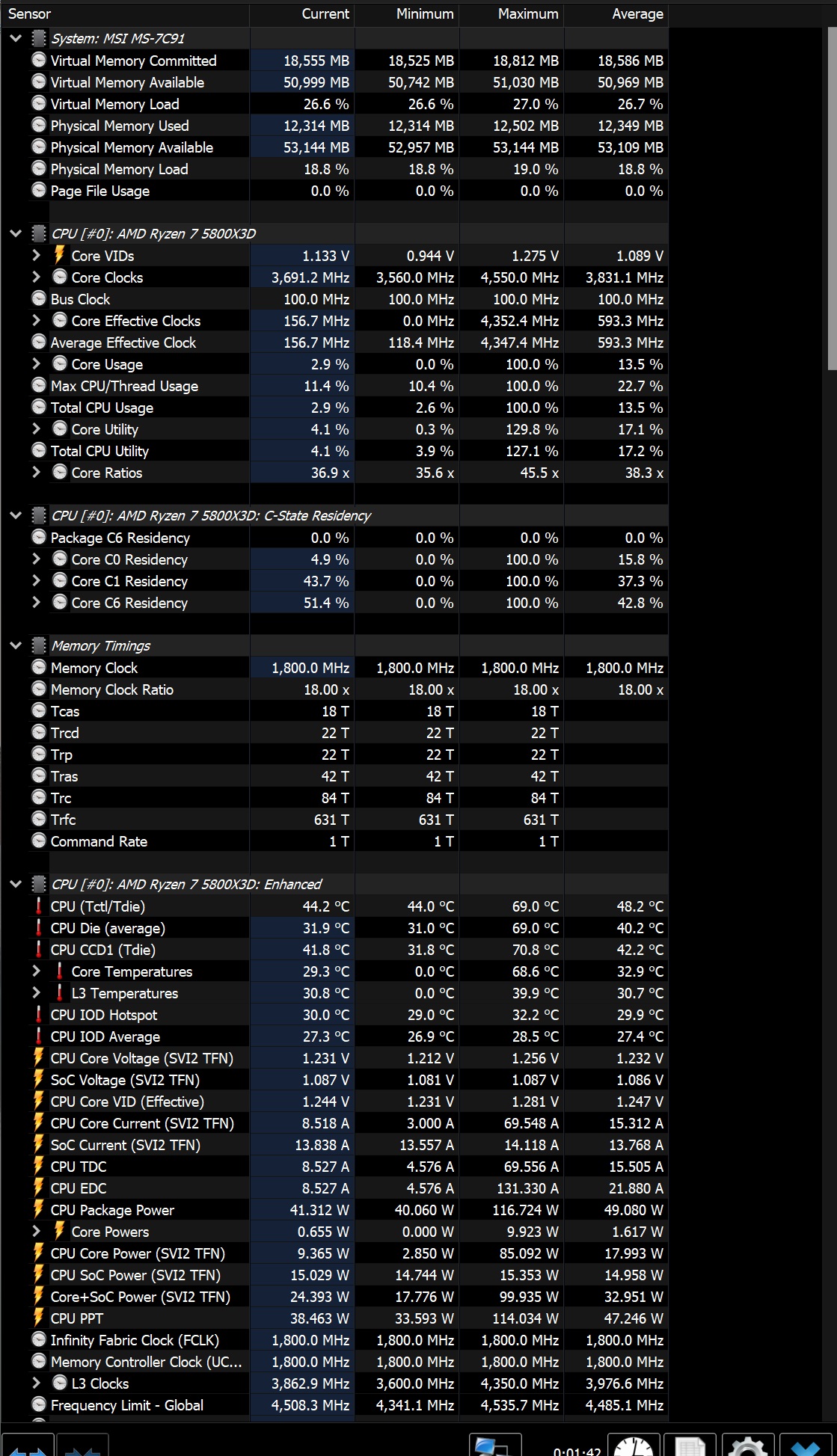Click the clock reset icon in bottom toolbar
The image size is (837, 1456).
(635, 1446)
